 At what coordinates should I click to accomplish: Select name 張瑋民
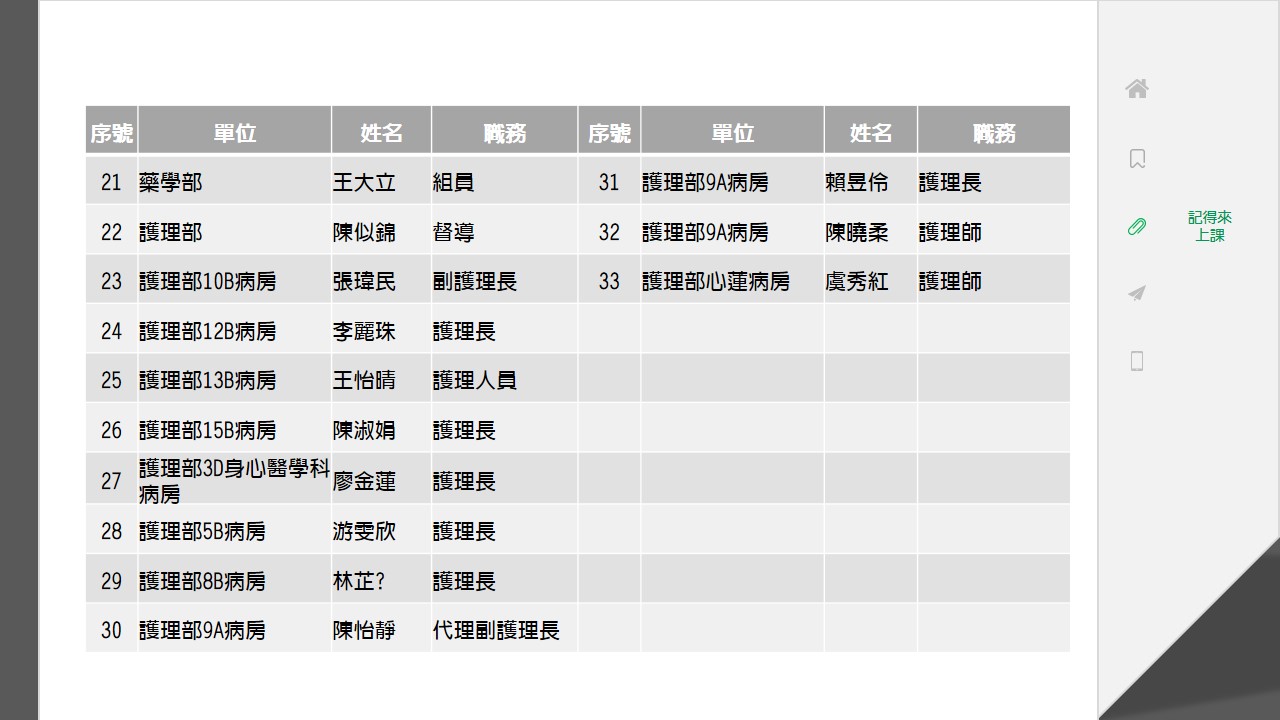364,281
